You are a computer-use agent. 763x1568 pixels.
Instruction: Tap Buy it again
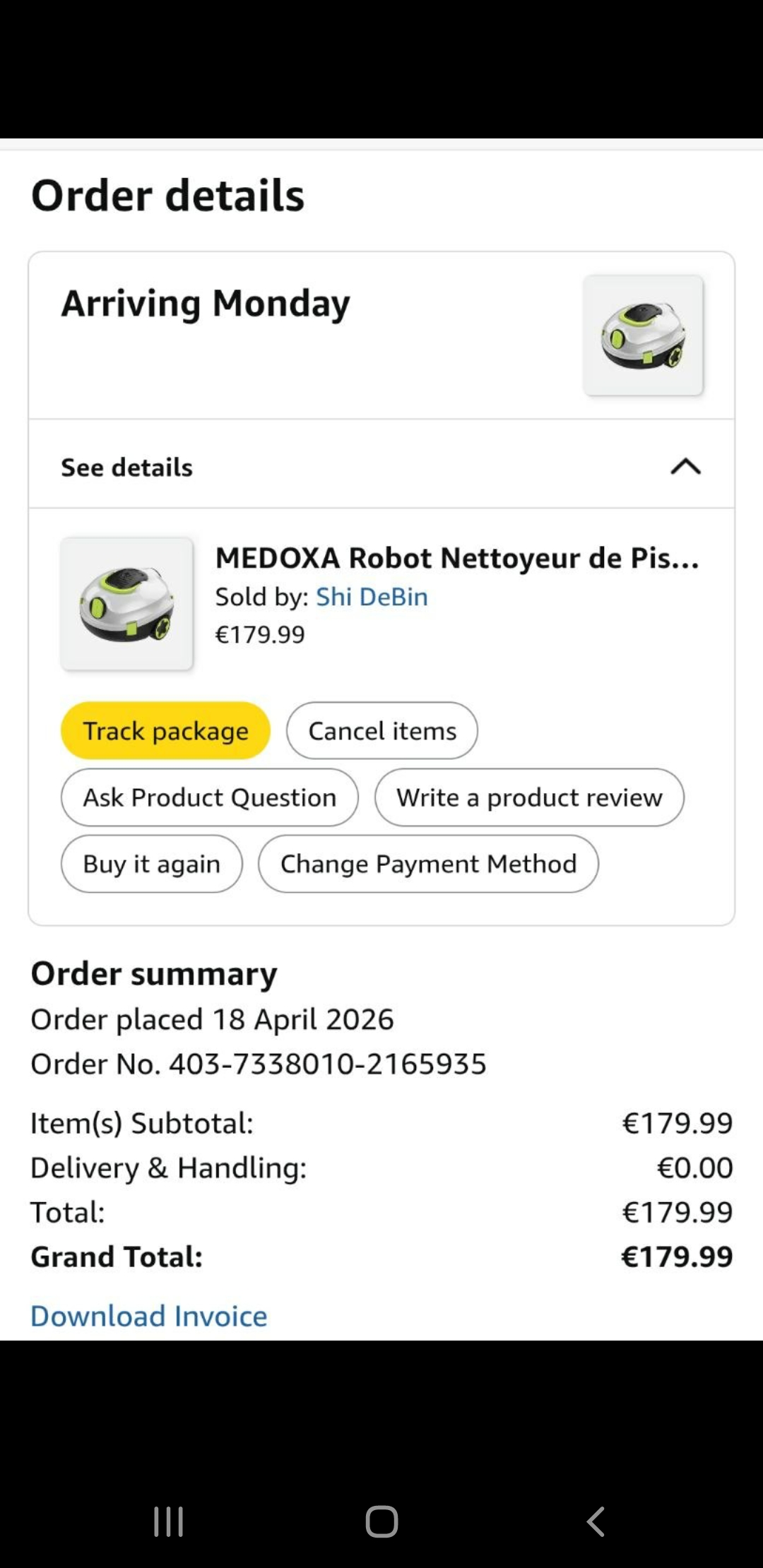pyautogui.click(x=152, y=864)
